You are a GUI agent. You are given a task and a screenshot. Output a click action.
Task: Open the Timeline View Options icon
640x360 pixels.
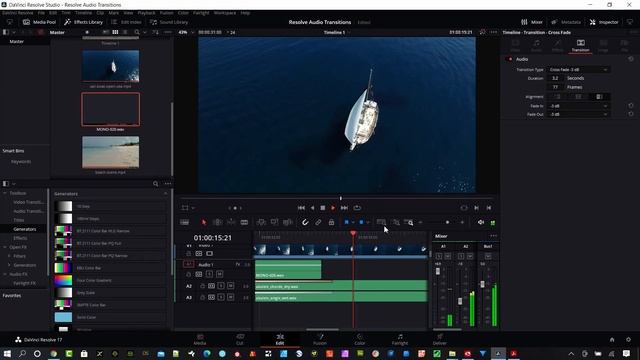pos(184,222)
